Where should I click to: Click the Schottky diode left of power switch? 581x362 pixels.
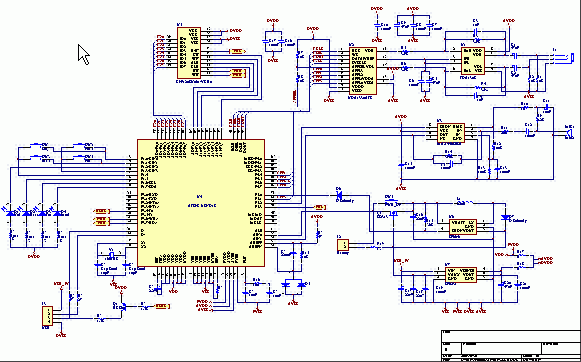coord(339,194)
